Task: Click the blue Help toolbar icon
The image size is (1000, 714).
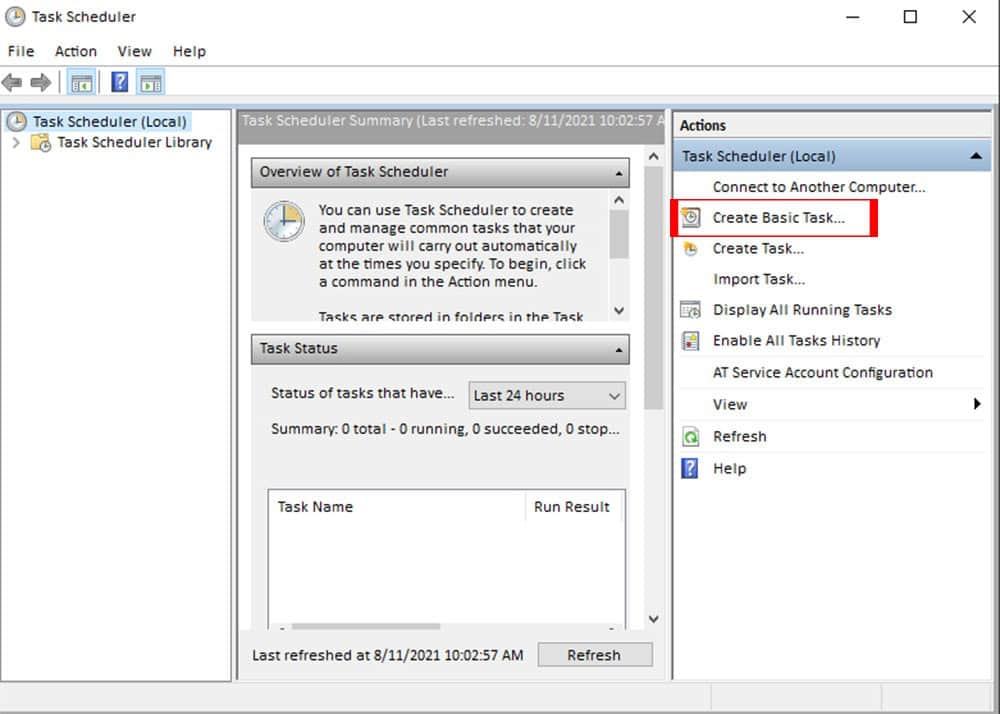Action: click(119, 82)
